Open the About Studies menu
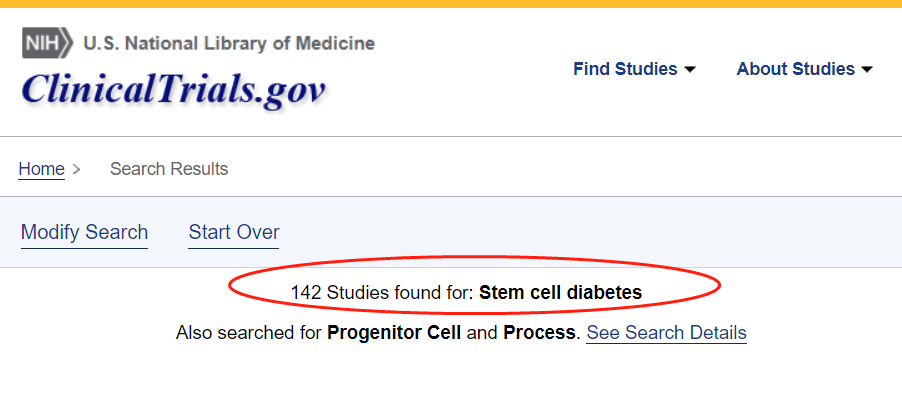 point(795,69)
